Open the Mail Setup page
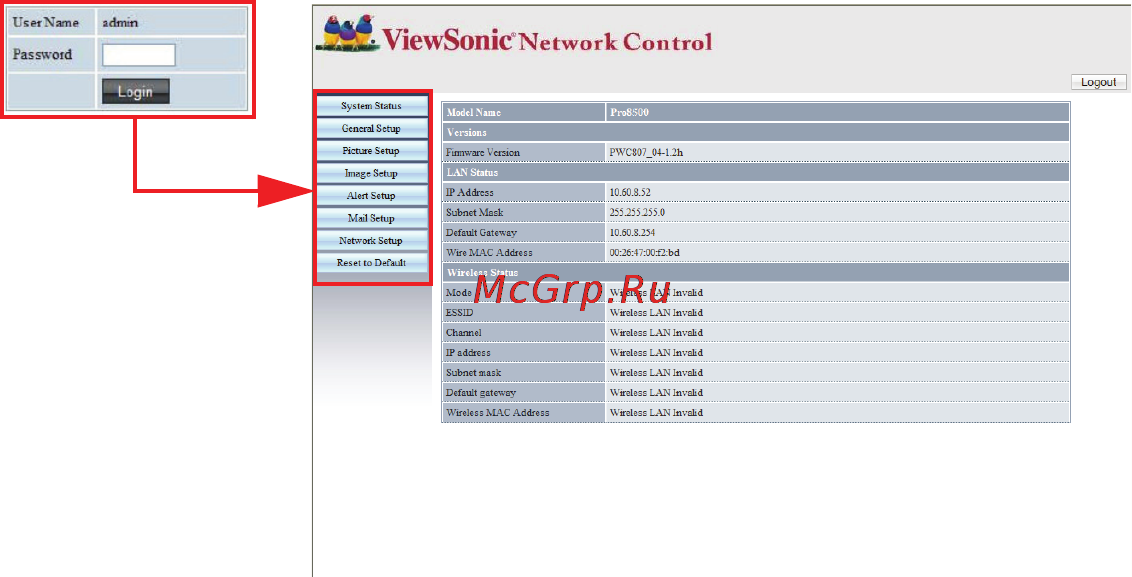1132x577 pixels. pos(371,218)
